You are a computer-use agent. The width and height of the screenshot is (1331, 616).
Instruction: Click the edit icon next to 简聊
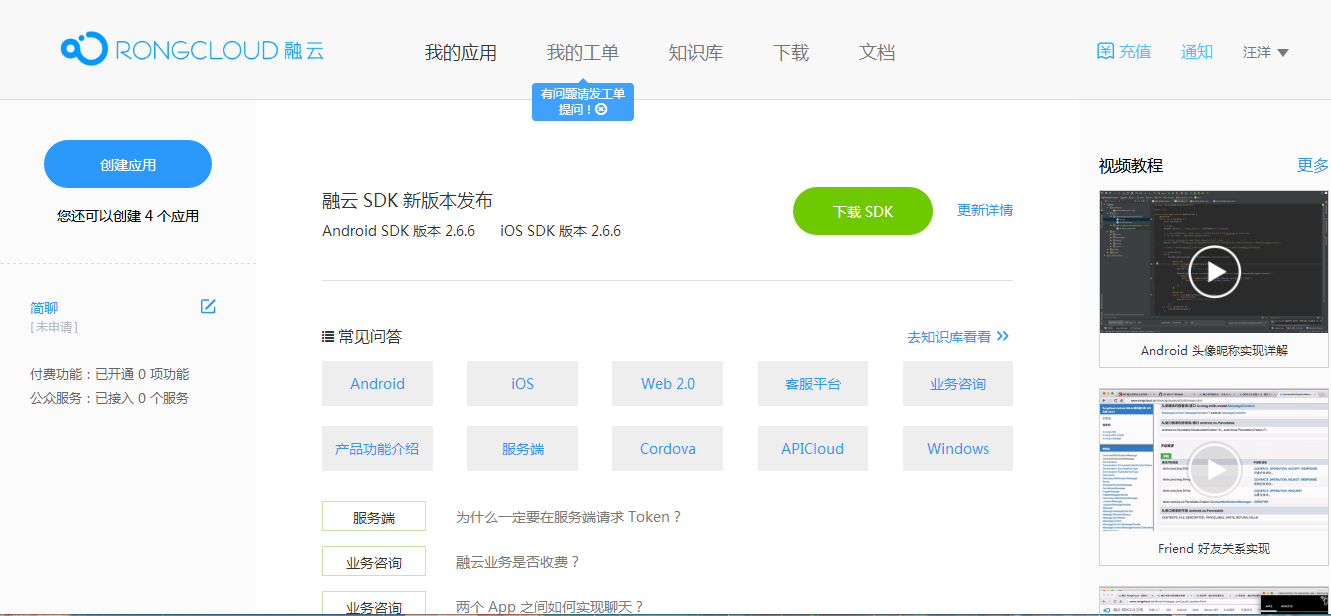point(208,306)
